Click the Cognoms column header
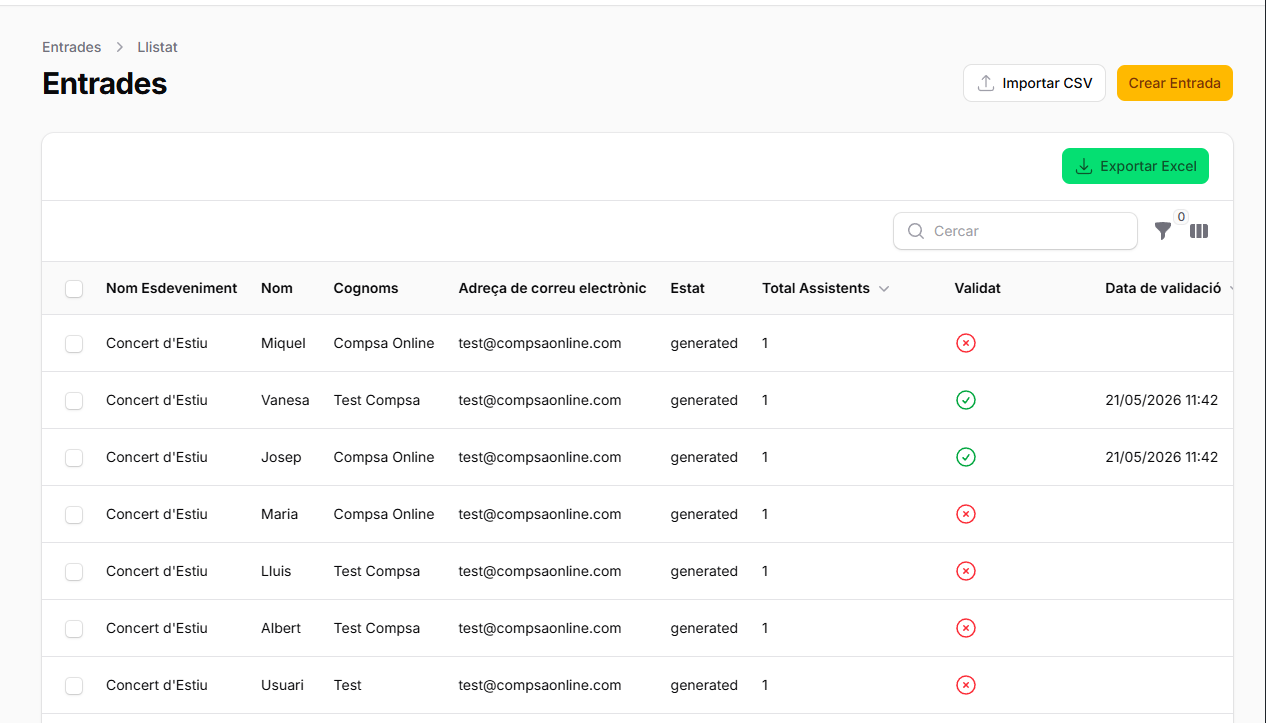Screen dimensions: 1266x723 [366, 288]
